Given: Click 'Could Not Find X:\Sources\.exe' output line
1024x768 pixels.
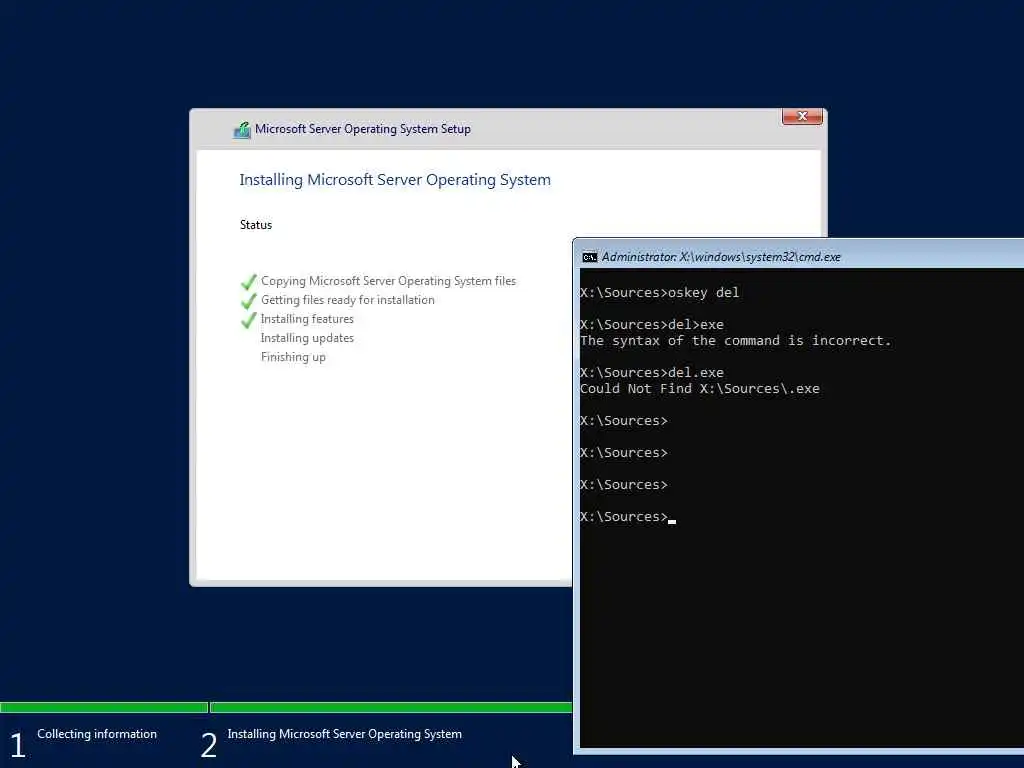Looking at the screenshot, I should (699, 389).
